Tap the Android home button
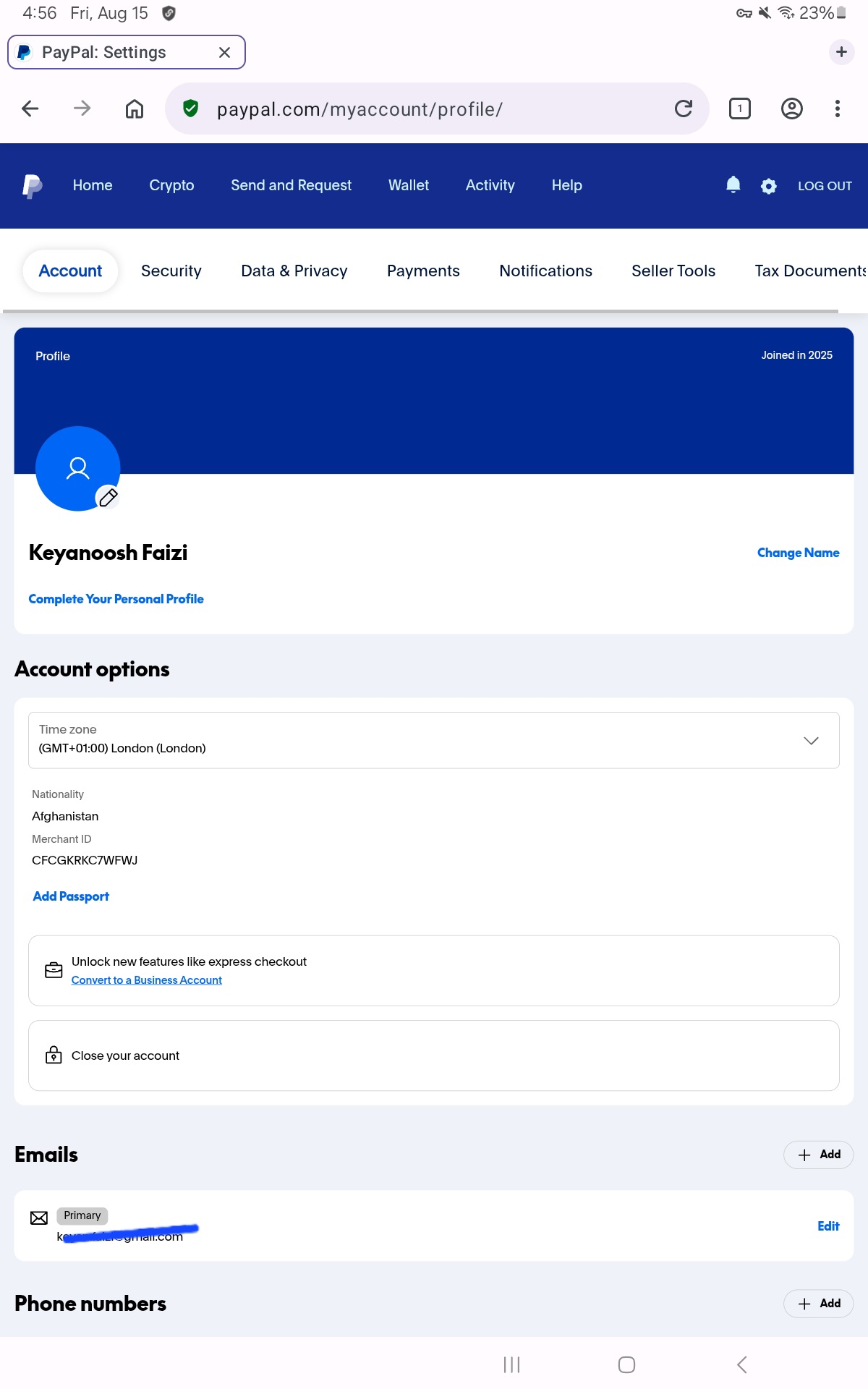This screenshot has width=868, height=1389. click(x=626, y=1364)
